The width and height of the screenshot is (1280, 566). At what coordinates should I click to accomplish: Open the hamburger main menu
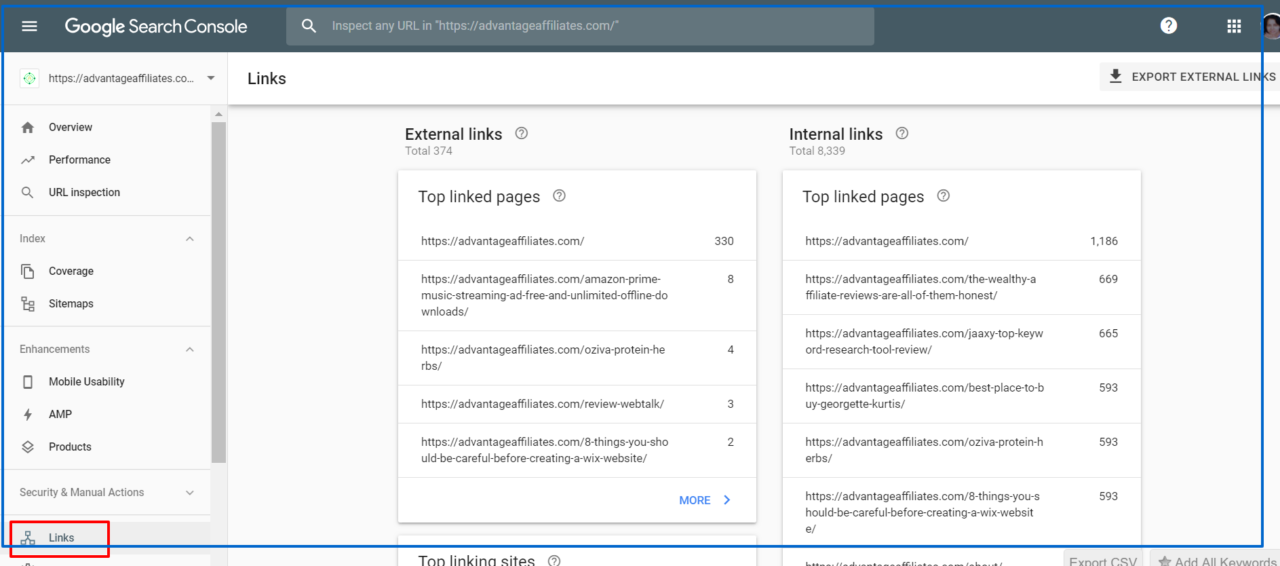click(x=29, y=26)
